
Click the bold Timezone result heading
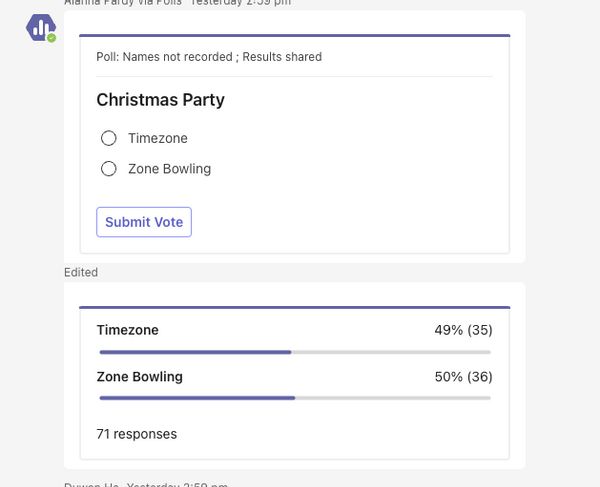127,330
